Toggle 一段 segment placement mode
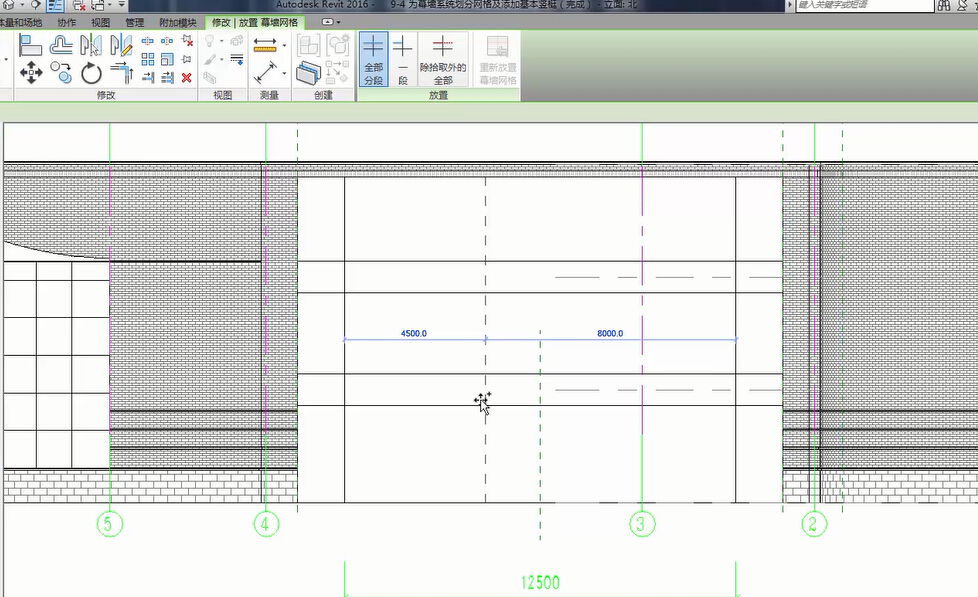Image resolution: width=978 pixels, height=597 pixels. point(402,59)
